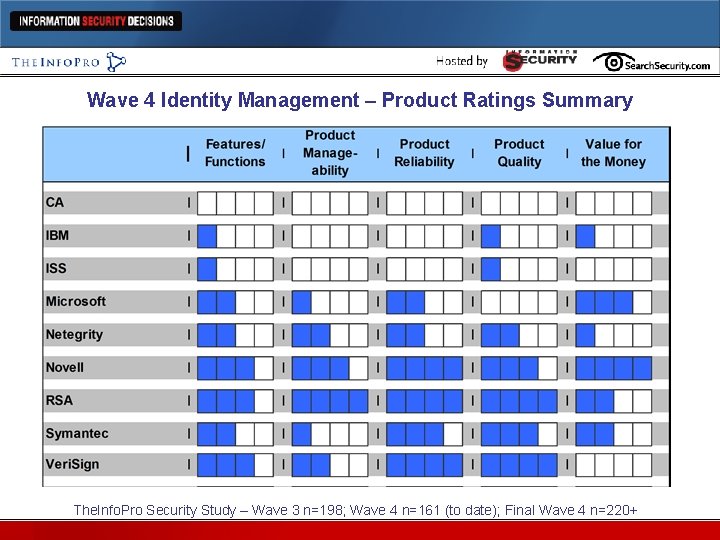Select the slide title "Wave 4 Identity Management"
Screen dimensions: 720x540
(223, 100)
